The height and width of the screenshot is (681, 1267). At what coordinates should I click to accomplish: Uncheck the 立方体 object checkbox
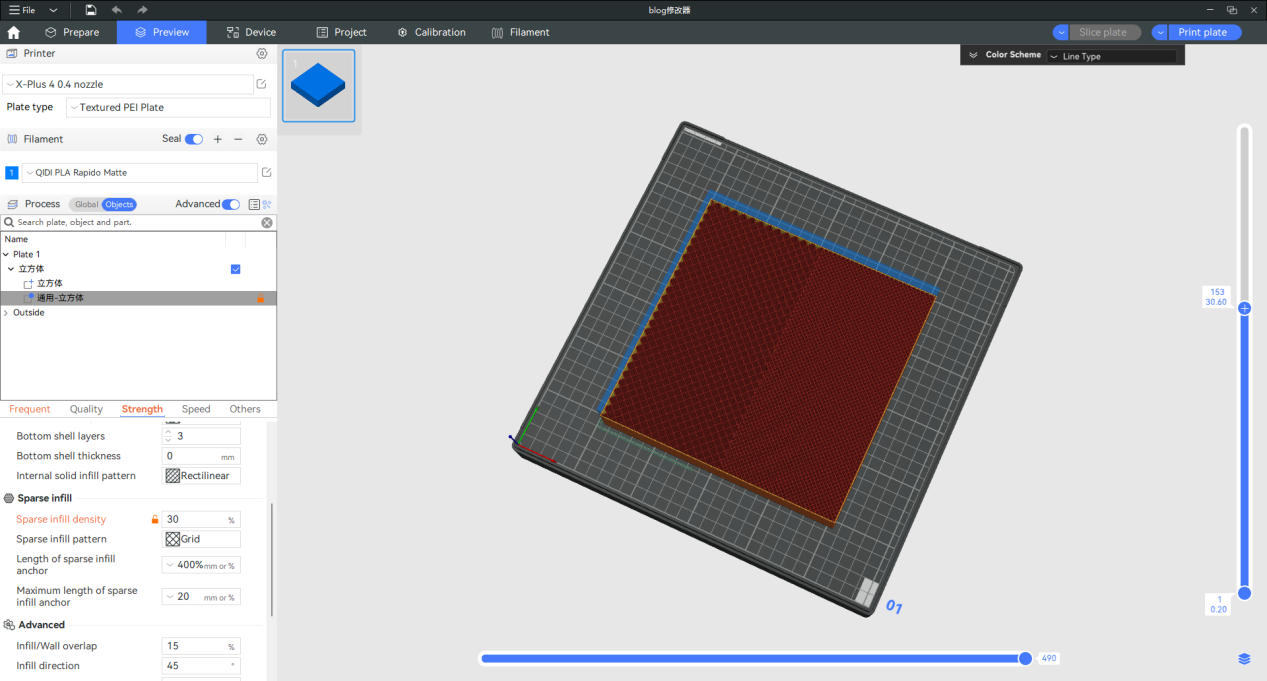[x=236, y=269]
